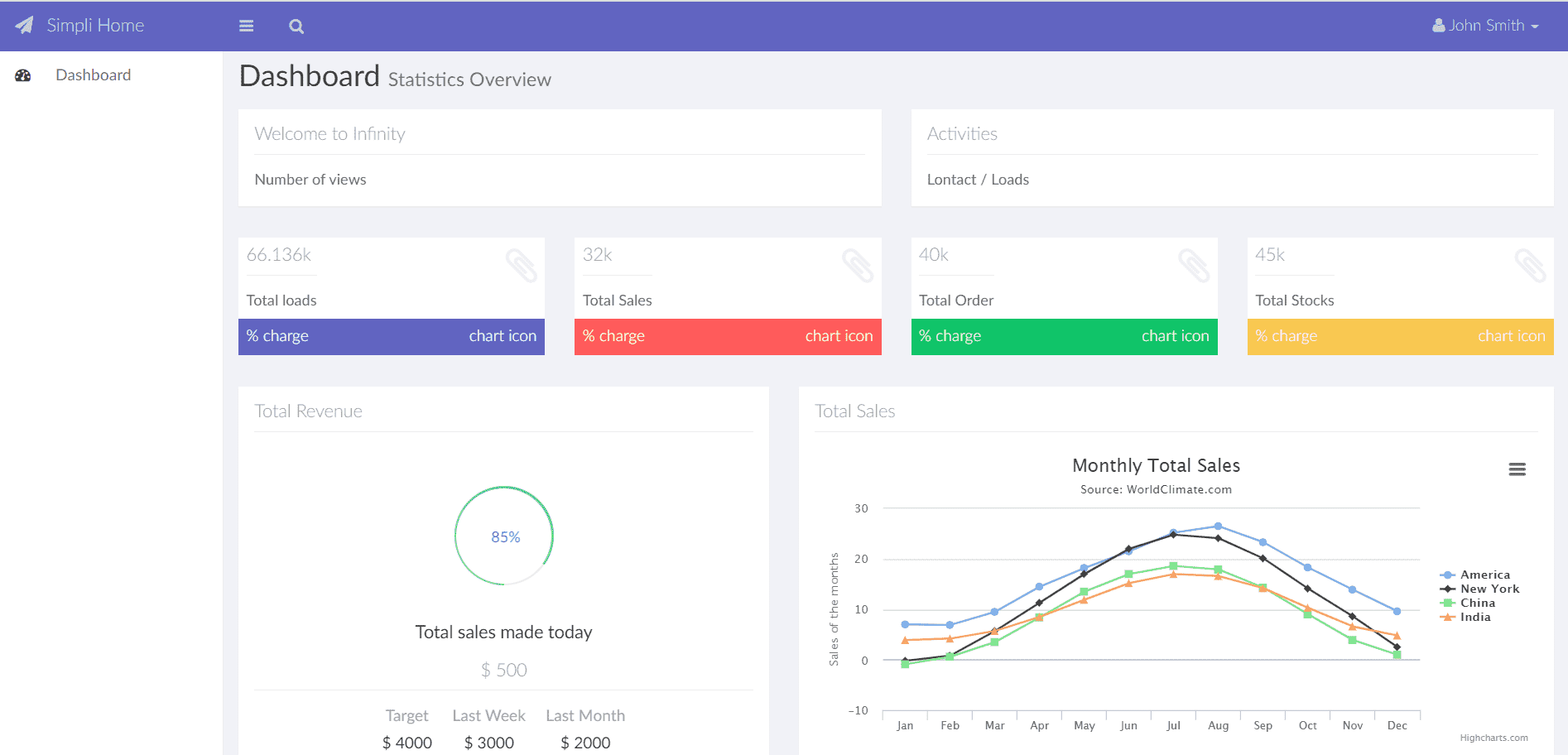The height and width of the screenshot is (755, 1568).
Task: Click the Welcome to Infinity heading
Action: (x=329, y=134)
